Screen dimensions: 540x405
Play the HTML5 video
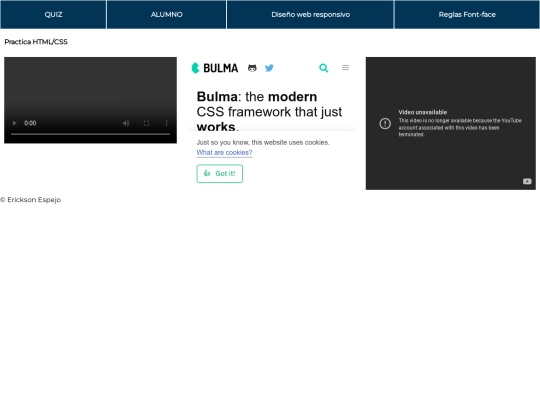(x=14, y=123)
